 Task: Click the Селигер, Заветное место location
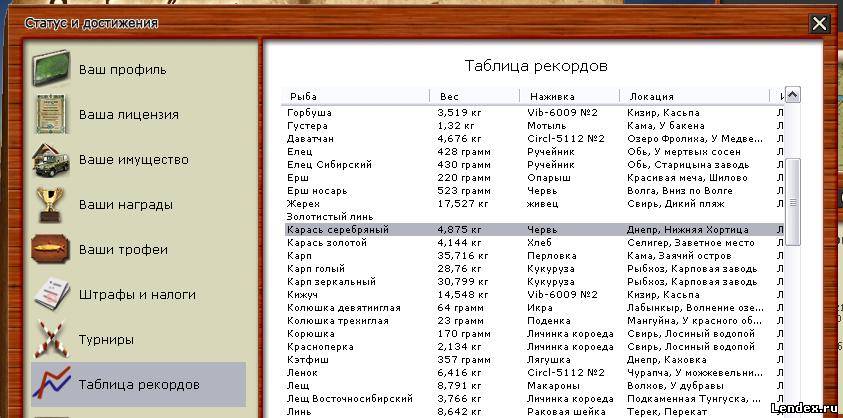click(690, 243)
